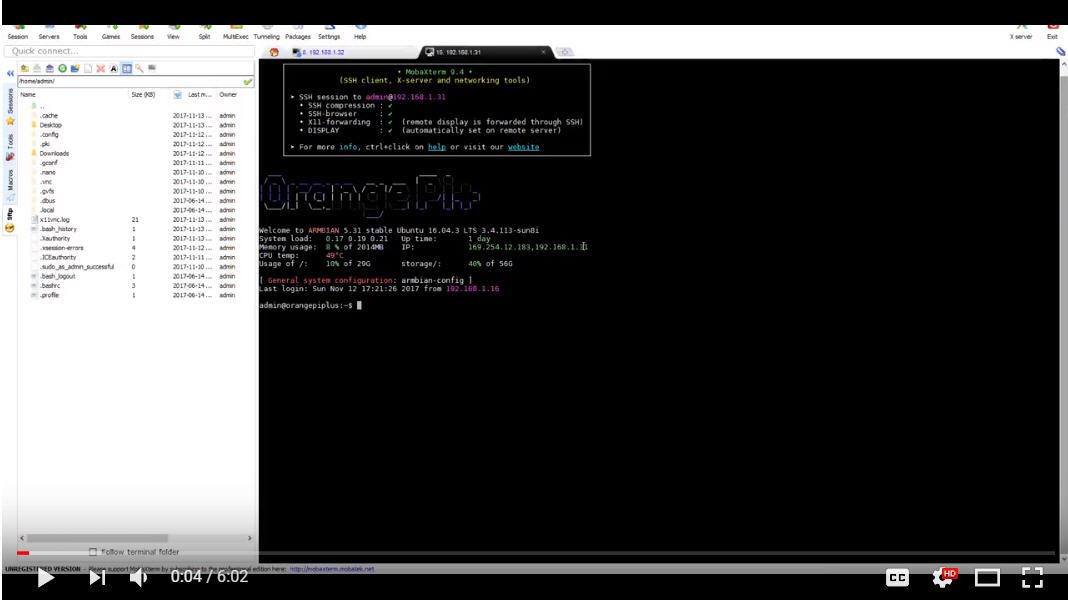Sort by Name column header
Image resolution: width=1068 pixels, height=601 pixels.
28,95
